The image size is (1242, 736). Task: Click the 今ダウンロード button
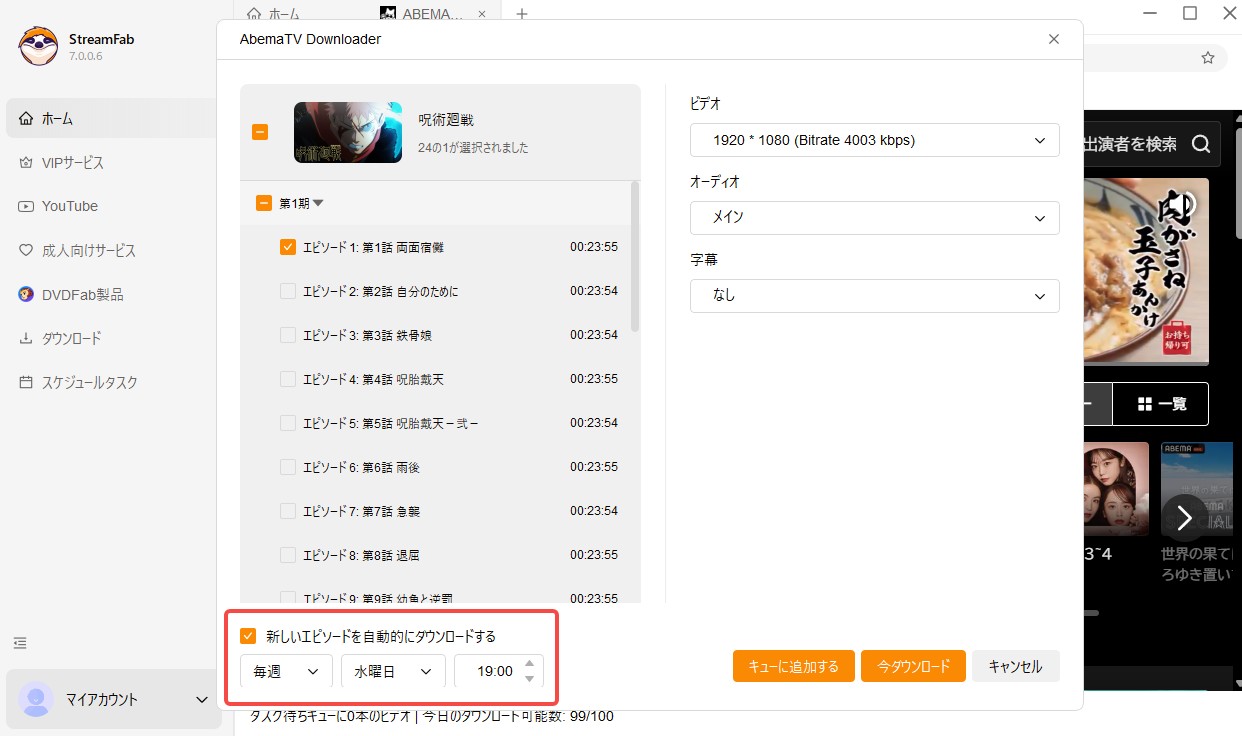tap(912, 665)
